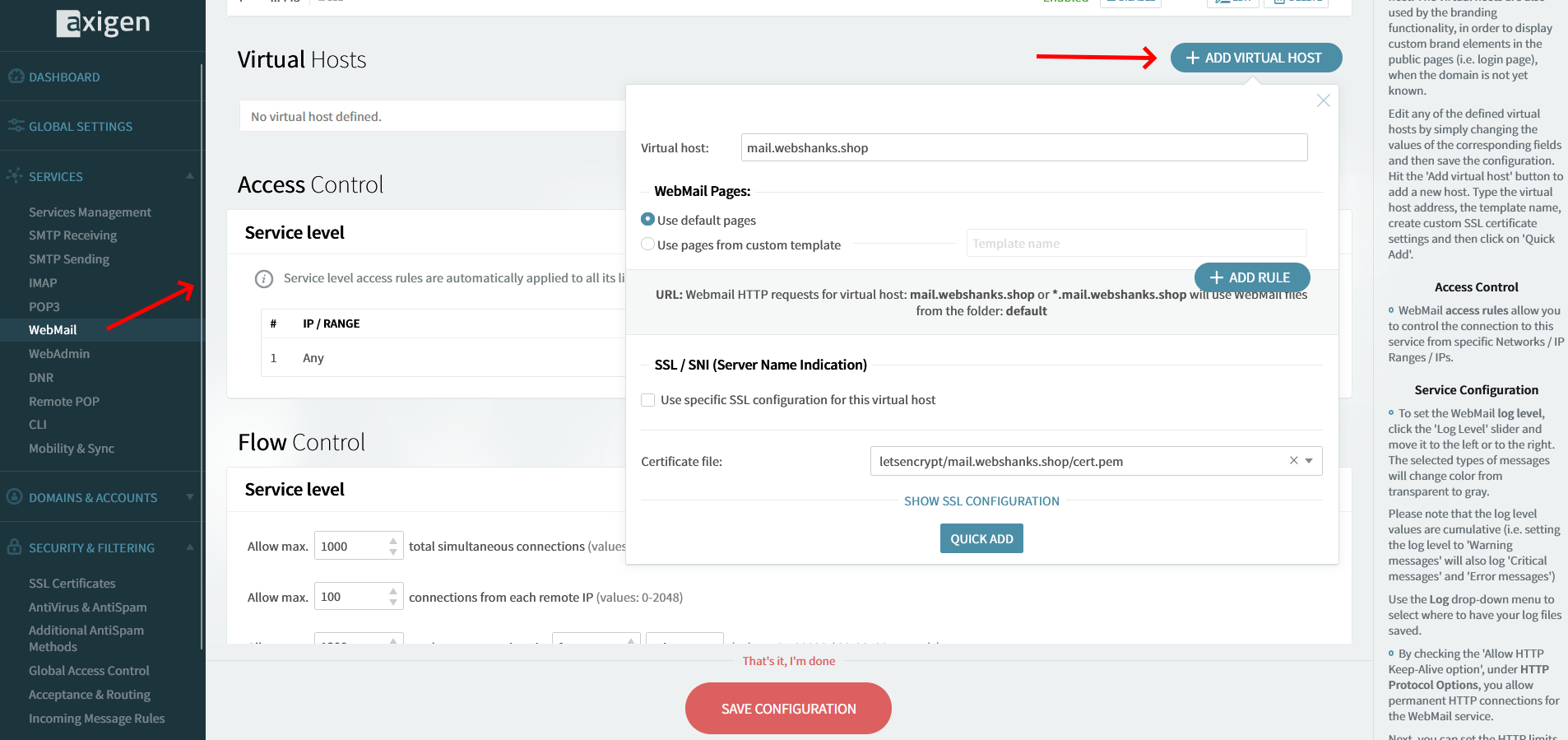
Task: Click the Services section icon
Action: click(16, 175)
